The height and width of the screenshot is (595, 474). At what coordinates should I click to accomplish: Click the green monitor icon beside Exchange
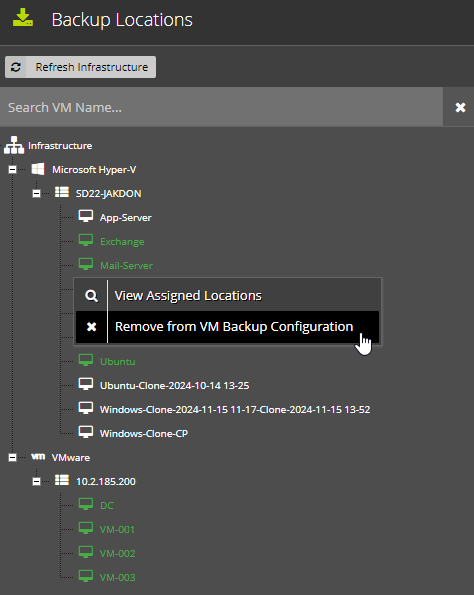[x=86, y=241]
